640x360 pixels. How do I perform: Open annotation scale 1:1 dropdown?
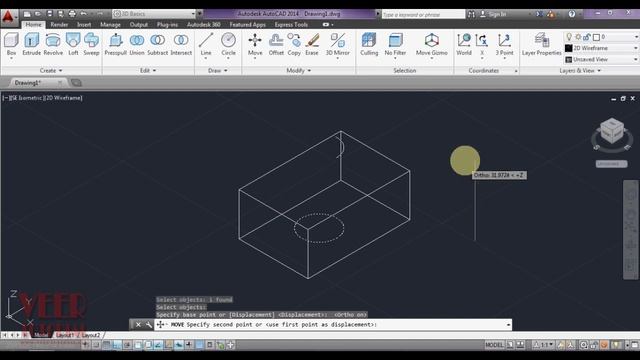pos(543,345)
